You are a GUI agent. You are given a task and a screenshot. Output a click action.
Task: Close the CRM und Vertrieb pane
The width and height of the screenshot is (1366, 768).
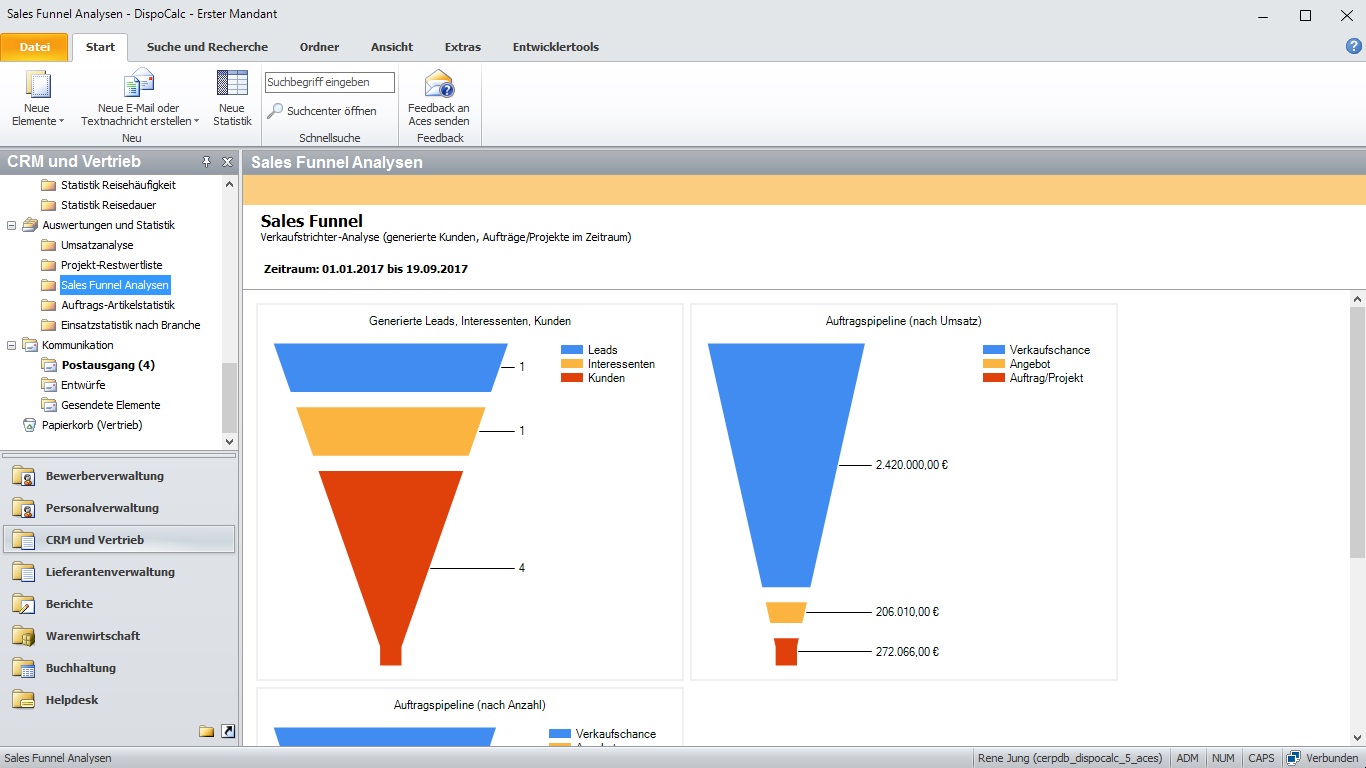(x=227, y=162)
